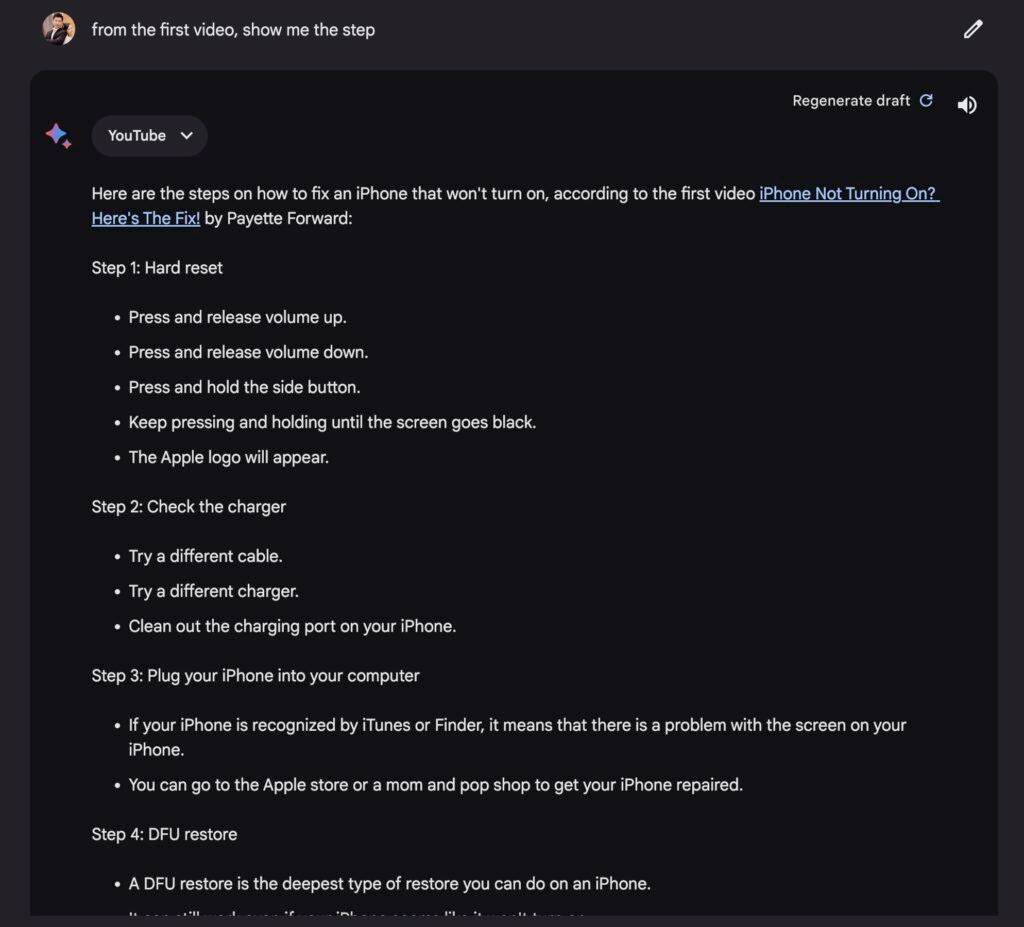Click Regenerate draft text button

tap(851, 101)
